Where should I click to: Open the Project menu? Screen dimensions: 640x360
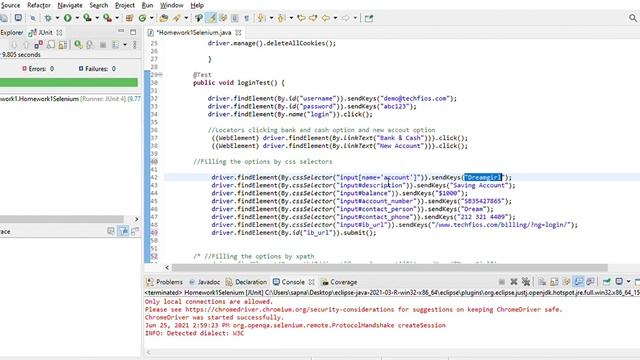(124, 5)
